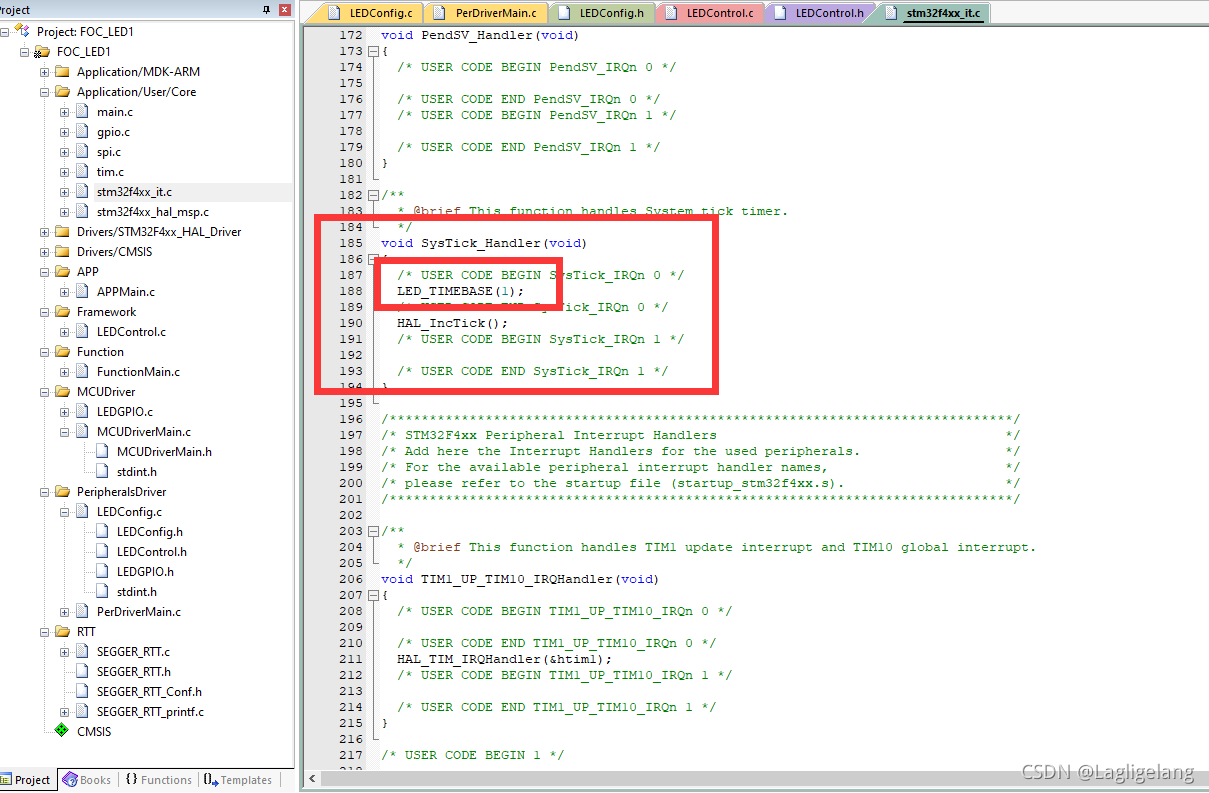
Task: Switch to the PerDriverMain.c editor tab
Action: 487,13
